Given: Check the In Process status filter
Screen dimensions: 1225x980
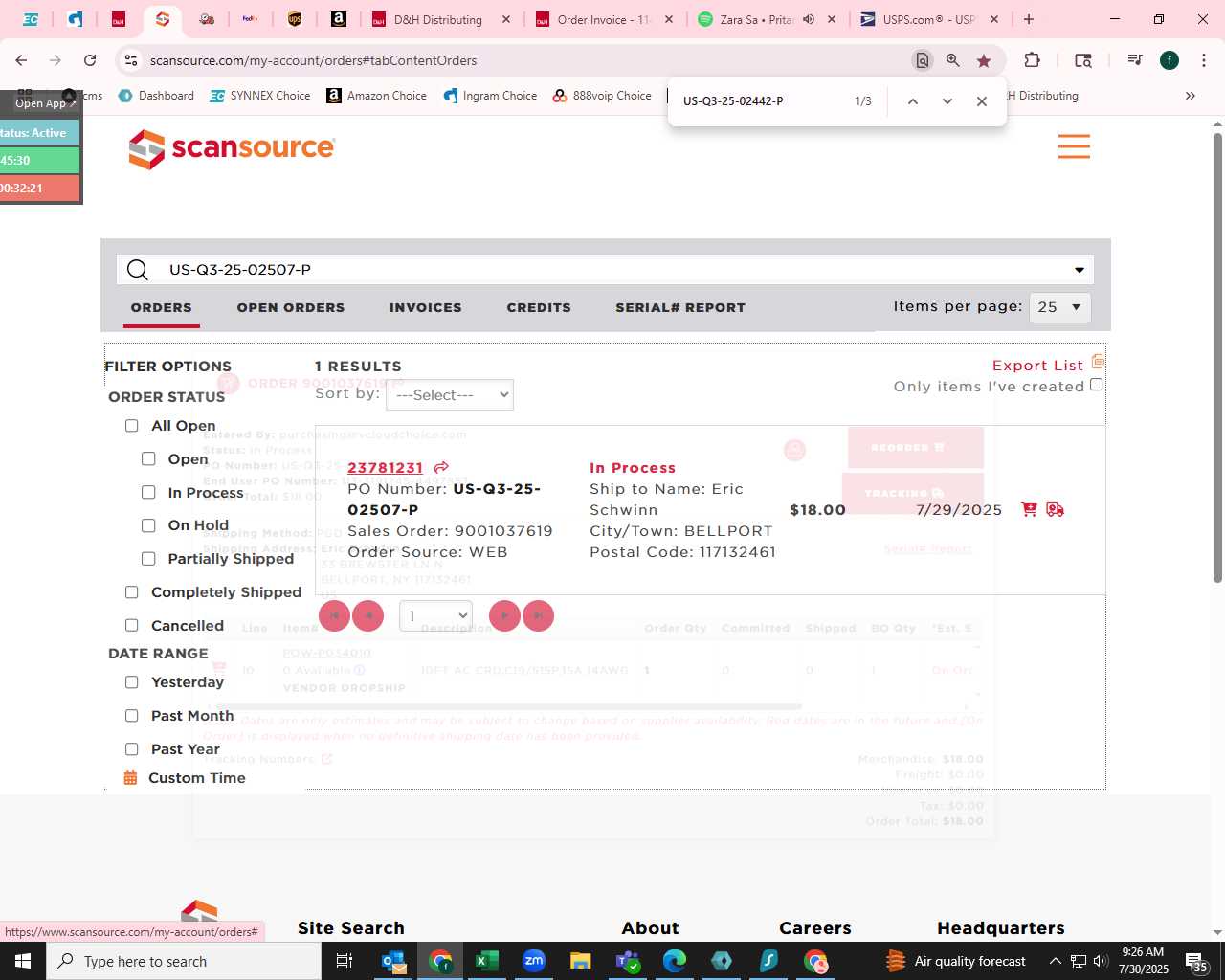Looking at the screenshot, I should (x=148, y=493).
